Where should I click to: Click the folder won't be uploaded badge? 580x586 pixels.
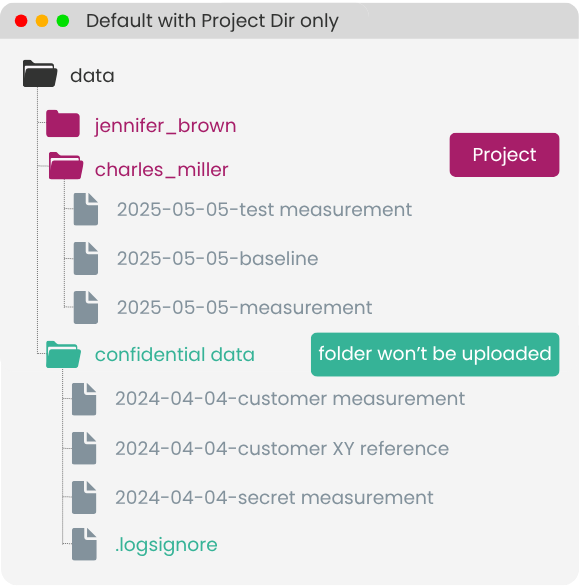coord(435,354)
